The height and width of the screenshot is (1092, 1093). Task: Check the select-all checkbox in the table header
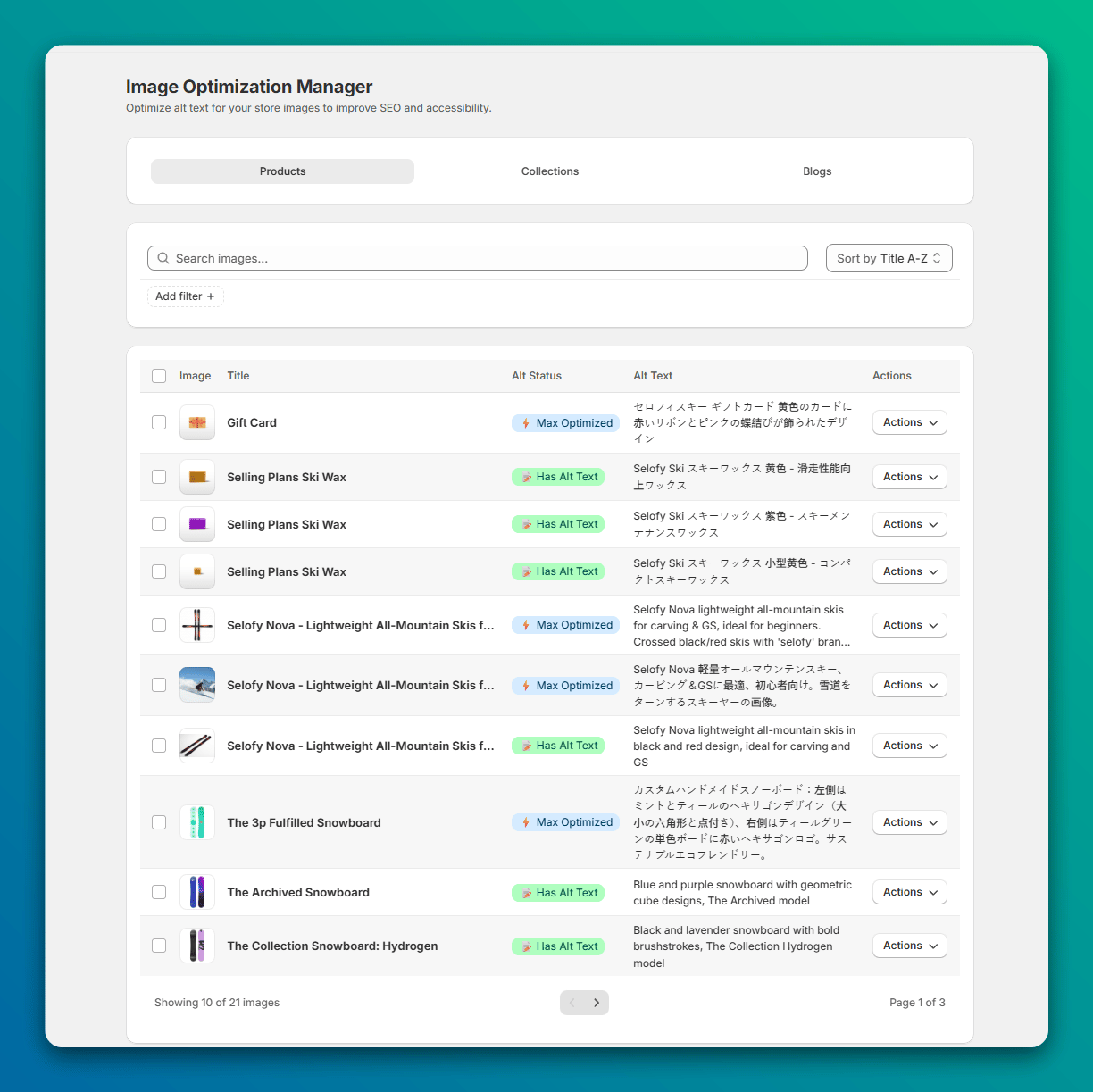click(158, 376)
